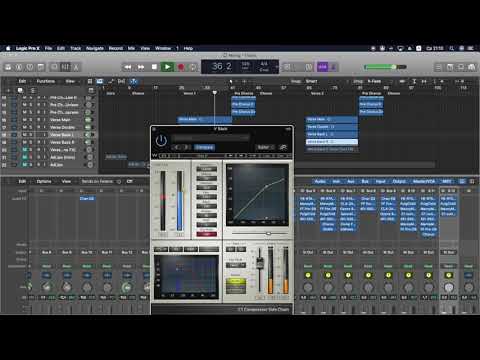This screenshot has height=360, width=480.
Task: Open the media Browsers icon
Action: pyautogui.click(x=472, y=67)
